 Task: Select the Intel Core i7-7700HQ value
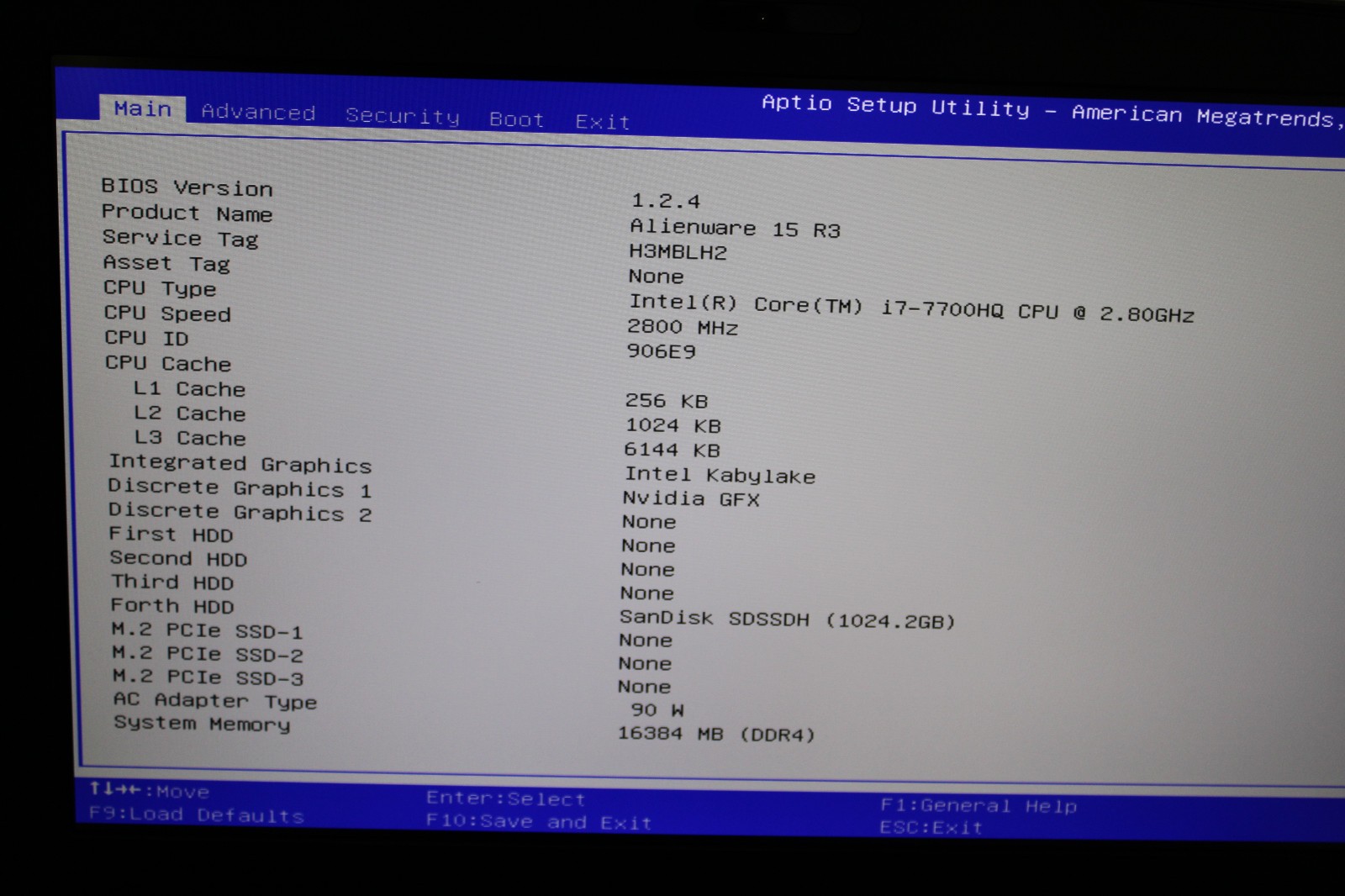(911, 308)
